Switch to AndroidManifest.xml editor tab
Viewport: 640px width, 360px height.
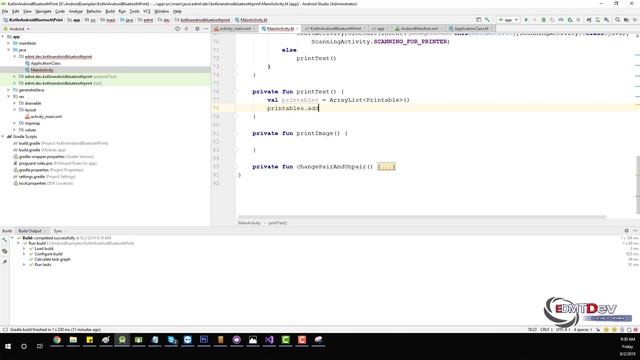coord(418,29)
